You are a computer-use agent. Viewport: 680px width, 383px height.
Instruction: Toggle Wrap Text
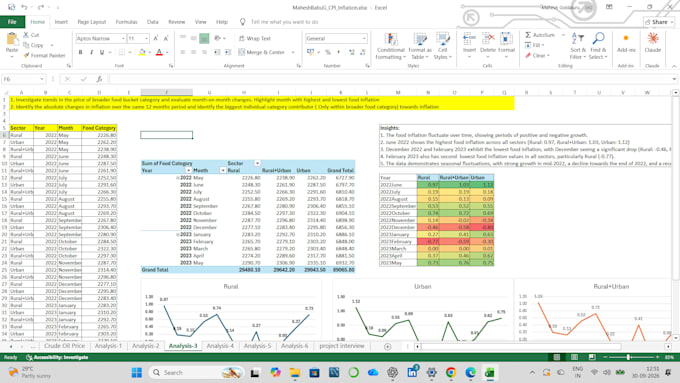click(x=255, y=39)
